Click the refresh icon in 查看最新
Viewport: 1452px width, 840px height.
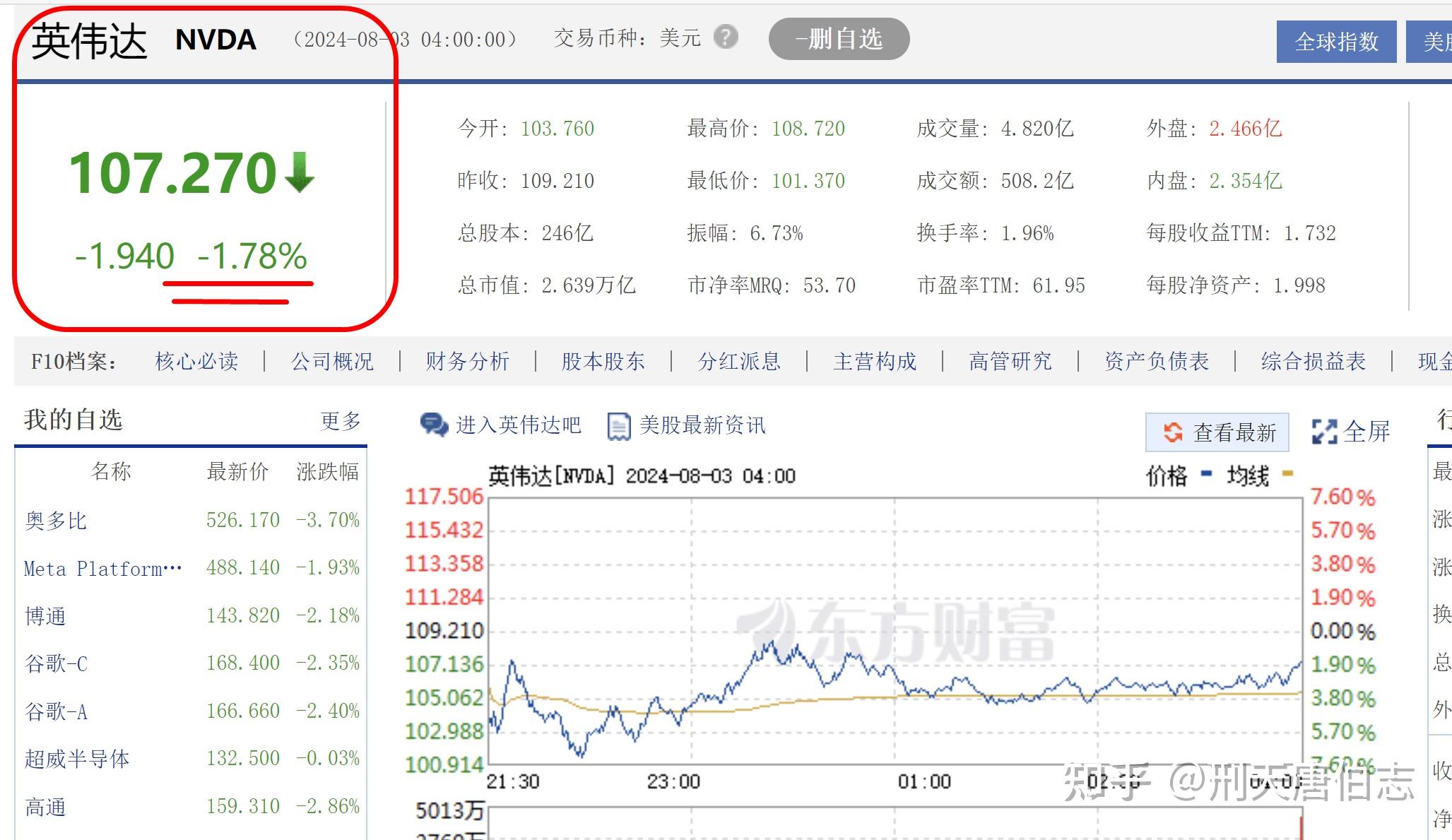[1173, 432]
